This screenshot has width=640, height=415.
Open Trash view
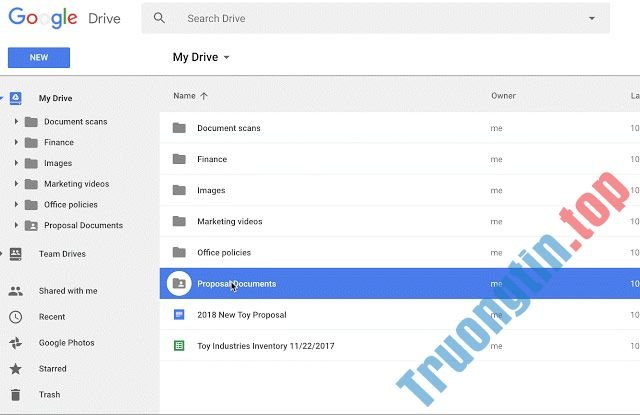click(49, 395)
